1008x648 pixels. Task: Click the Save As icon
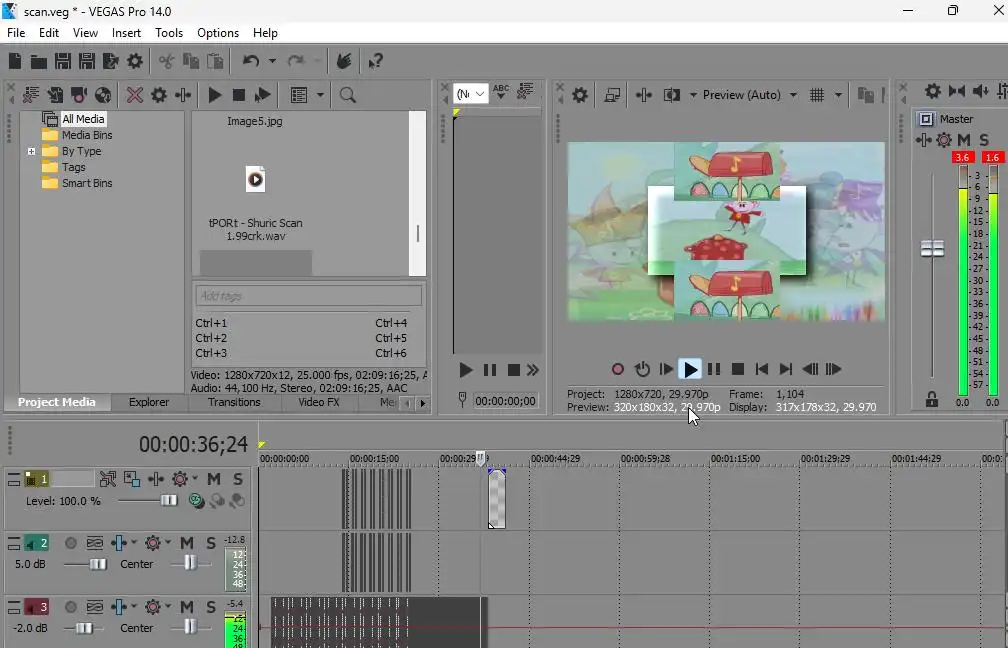pyautogui.click(x=87, y=61)
